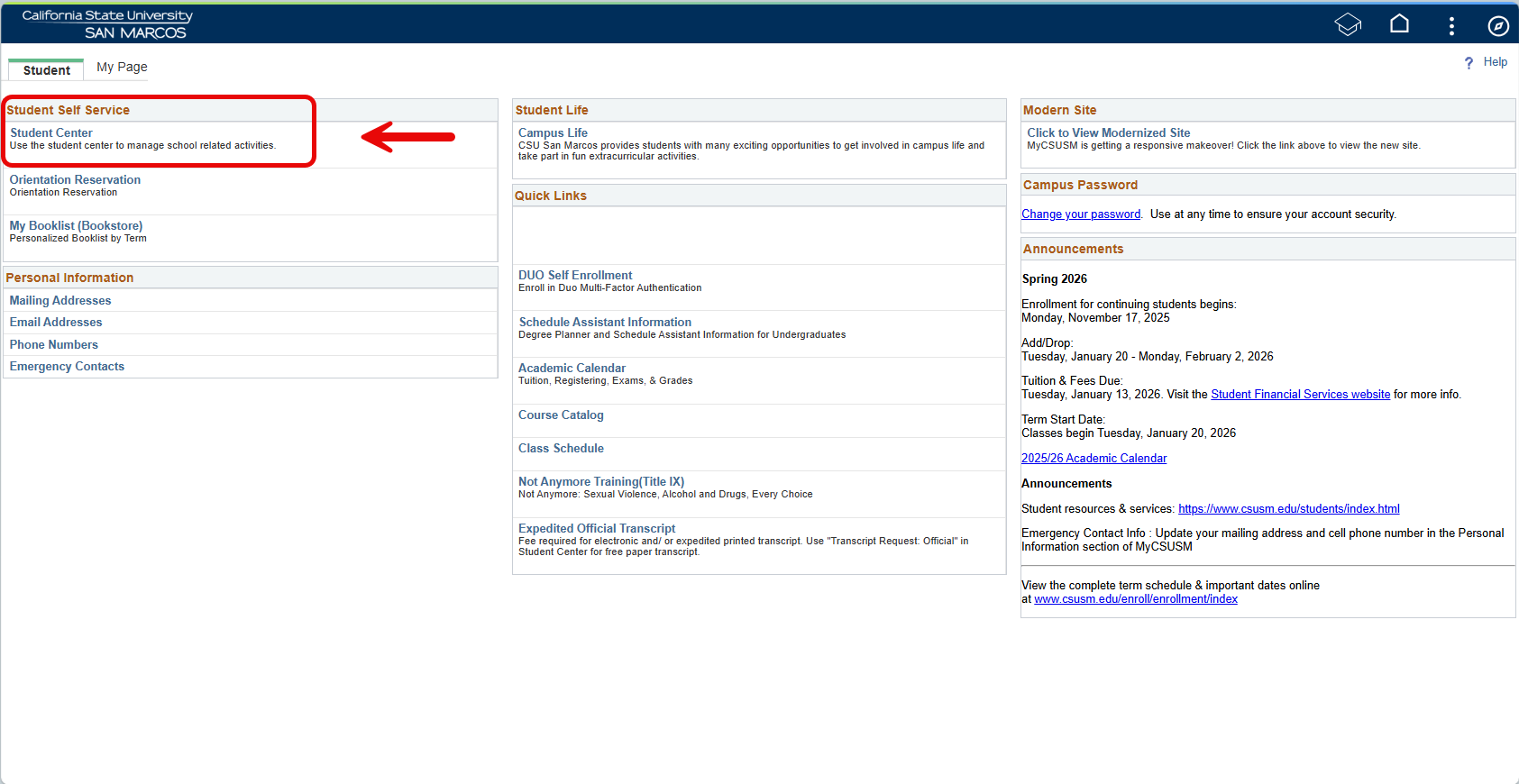Open Expedited Official Transcript
Viewport: 1519px width, 784px height.
click(597, 528)
